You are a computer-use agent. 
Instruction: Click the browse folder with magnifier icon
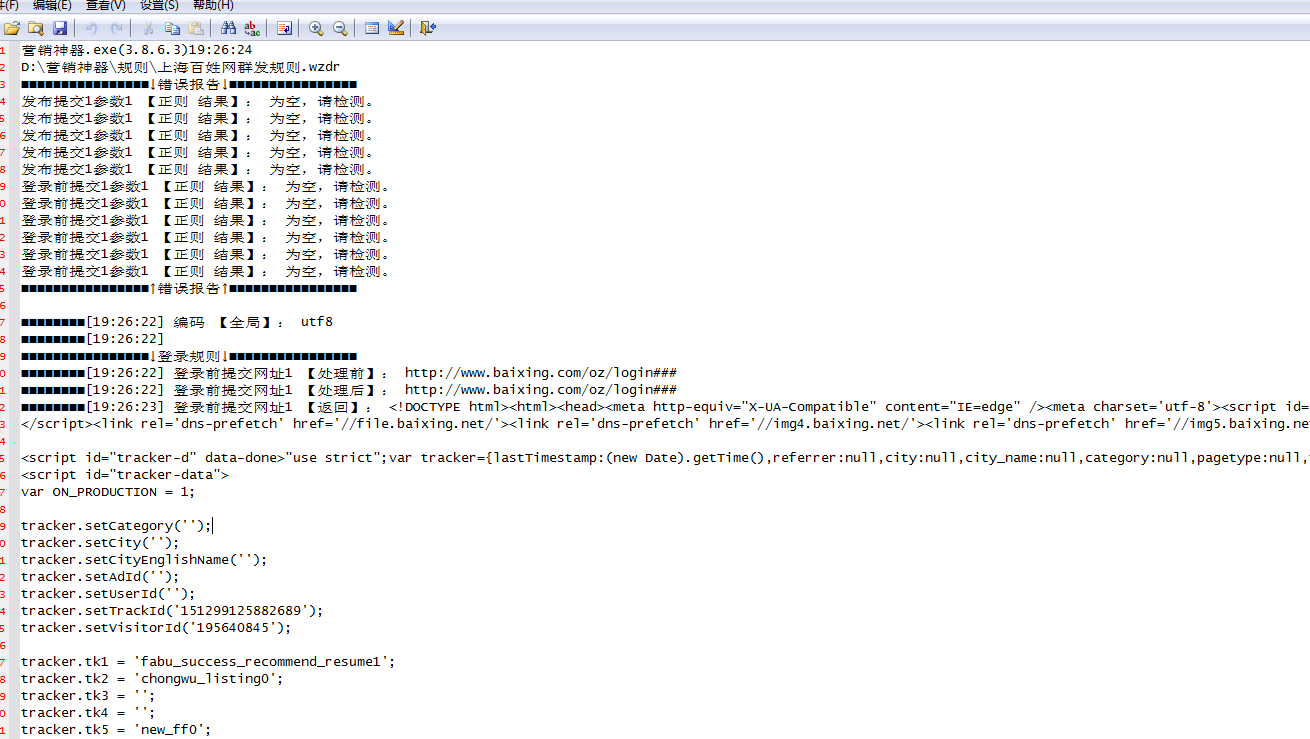point(36,28)
